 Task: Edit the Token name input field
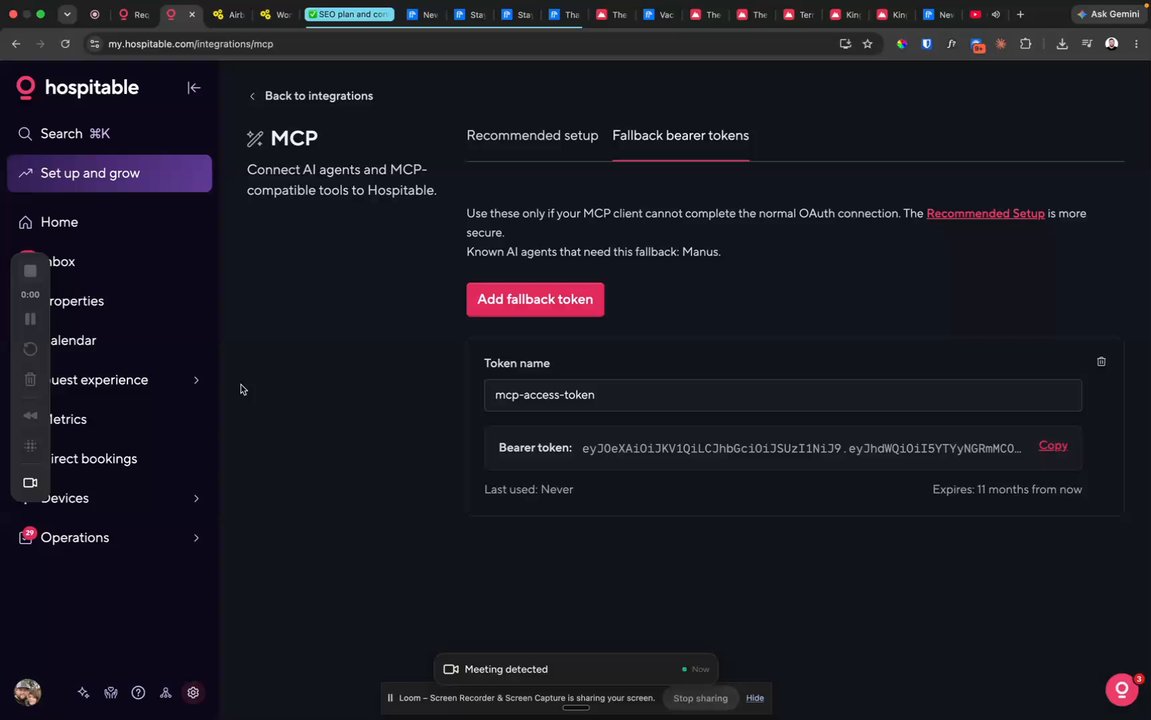pos(783,395)
